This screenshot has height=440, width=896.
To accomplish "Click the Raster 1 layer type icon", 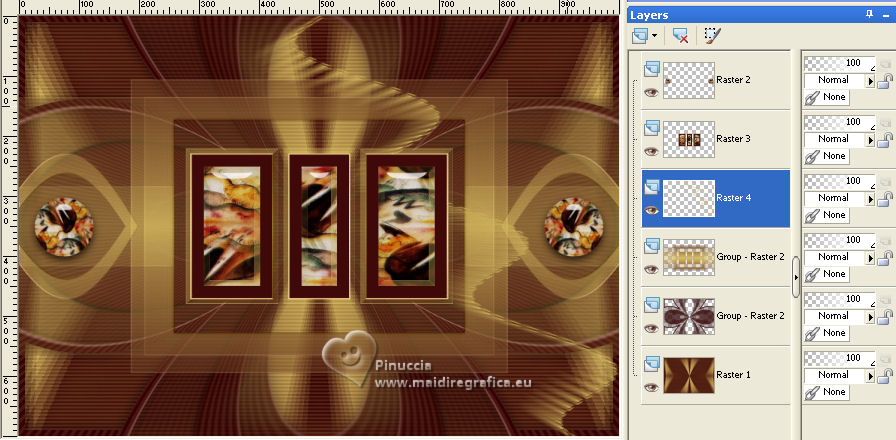I will pyautogui.click(x=651, y=365).
